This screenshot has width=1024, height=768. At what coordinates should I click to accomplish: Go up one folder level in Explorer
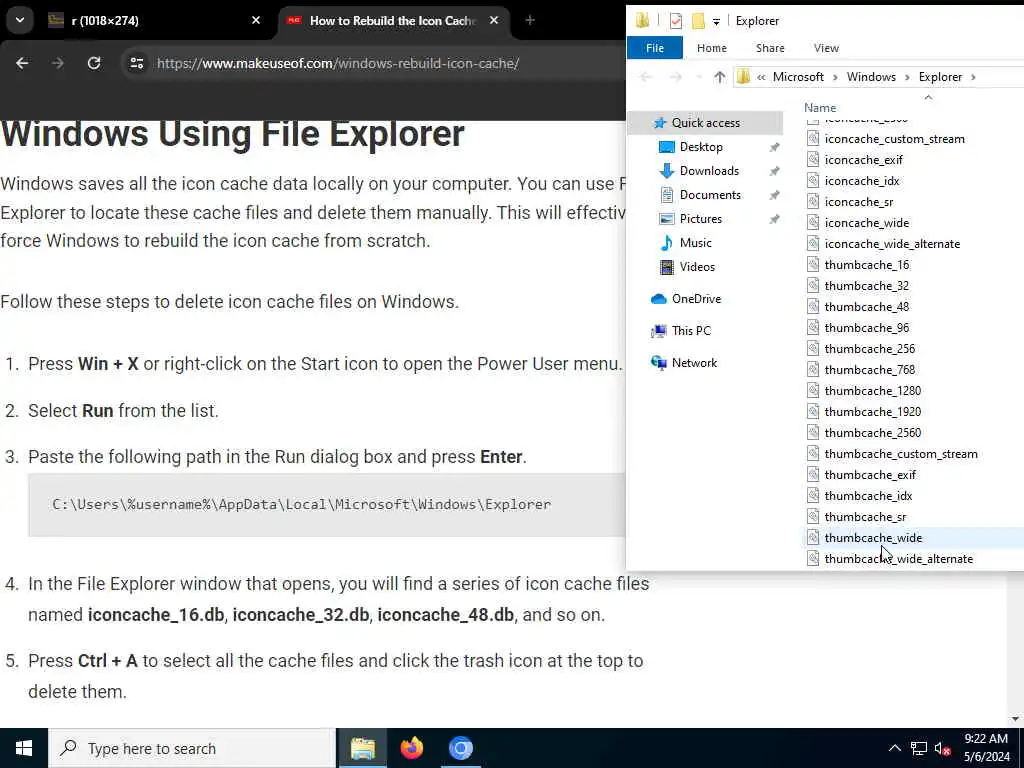click(719, 77)
